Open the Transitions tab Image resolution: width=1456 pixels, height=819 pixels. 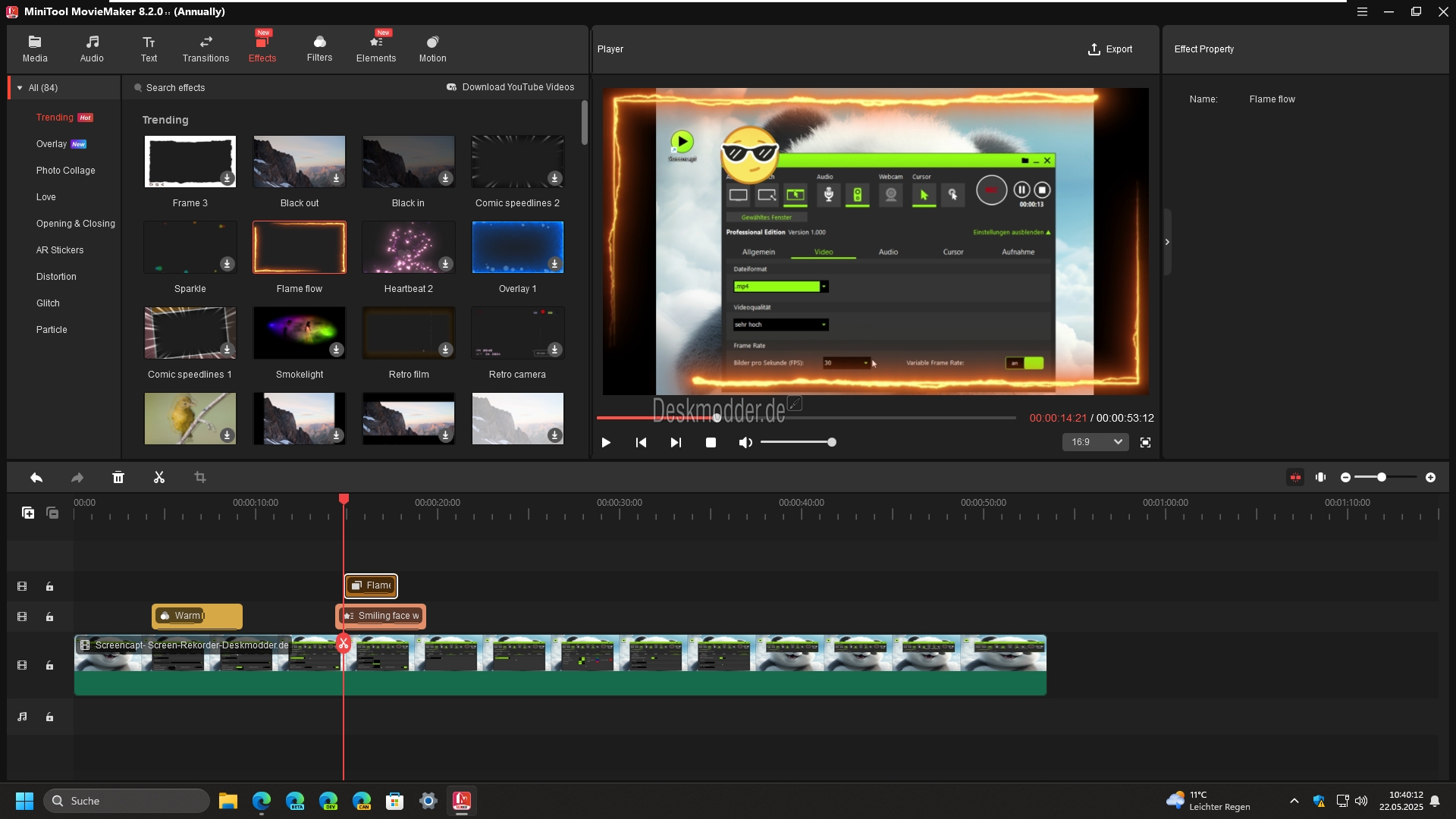point(206,49)
